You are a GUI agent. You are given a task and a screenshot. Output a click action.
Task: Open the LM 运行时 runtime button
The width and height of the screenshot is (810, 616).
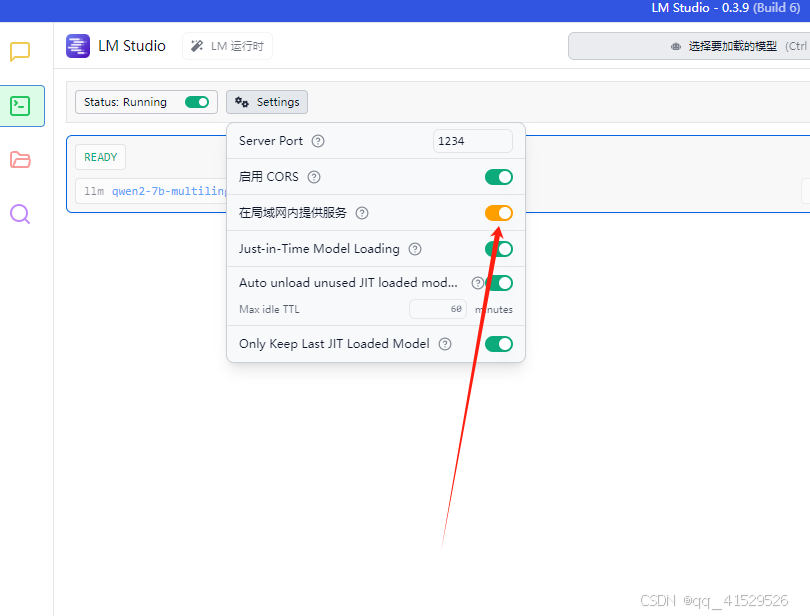click(227, 46)
